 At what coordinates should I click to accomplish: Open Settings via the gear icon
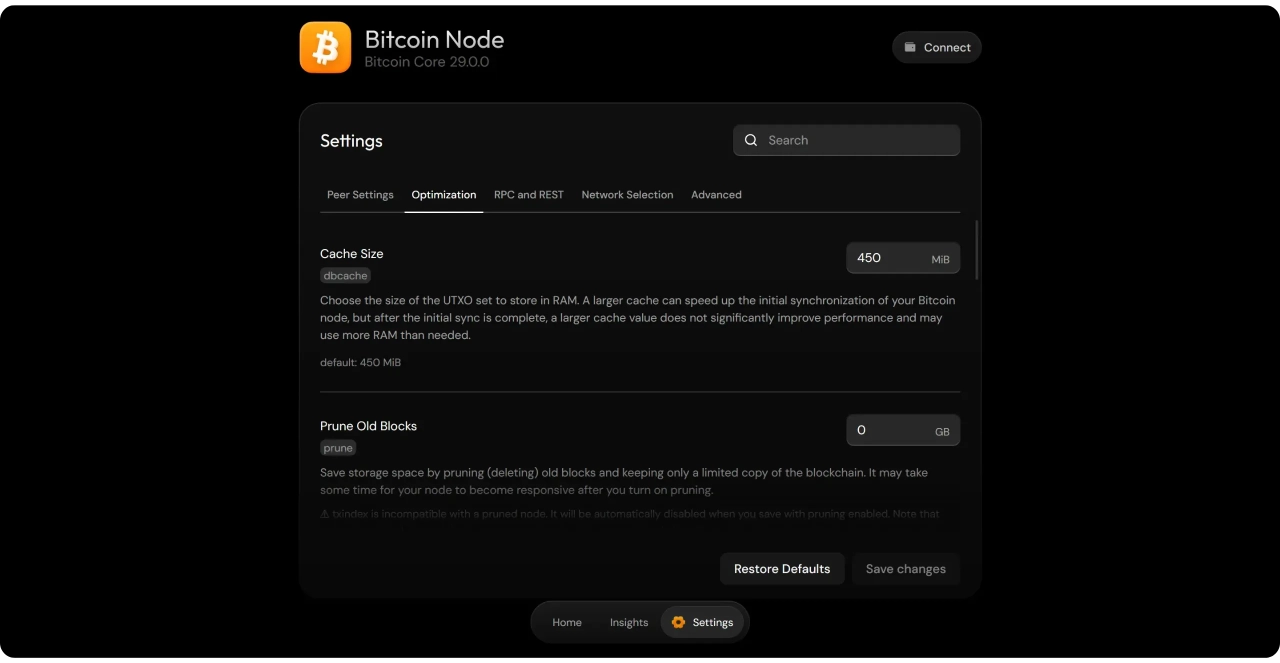pyautogui.click(x=679, y=622)
